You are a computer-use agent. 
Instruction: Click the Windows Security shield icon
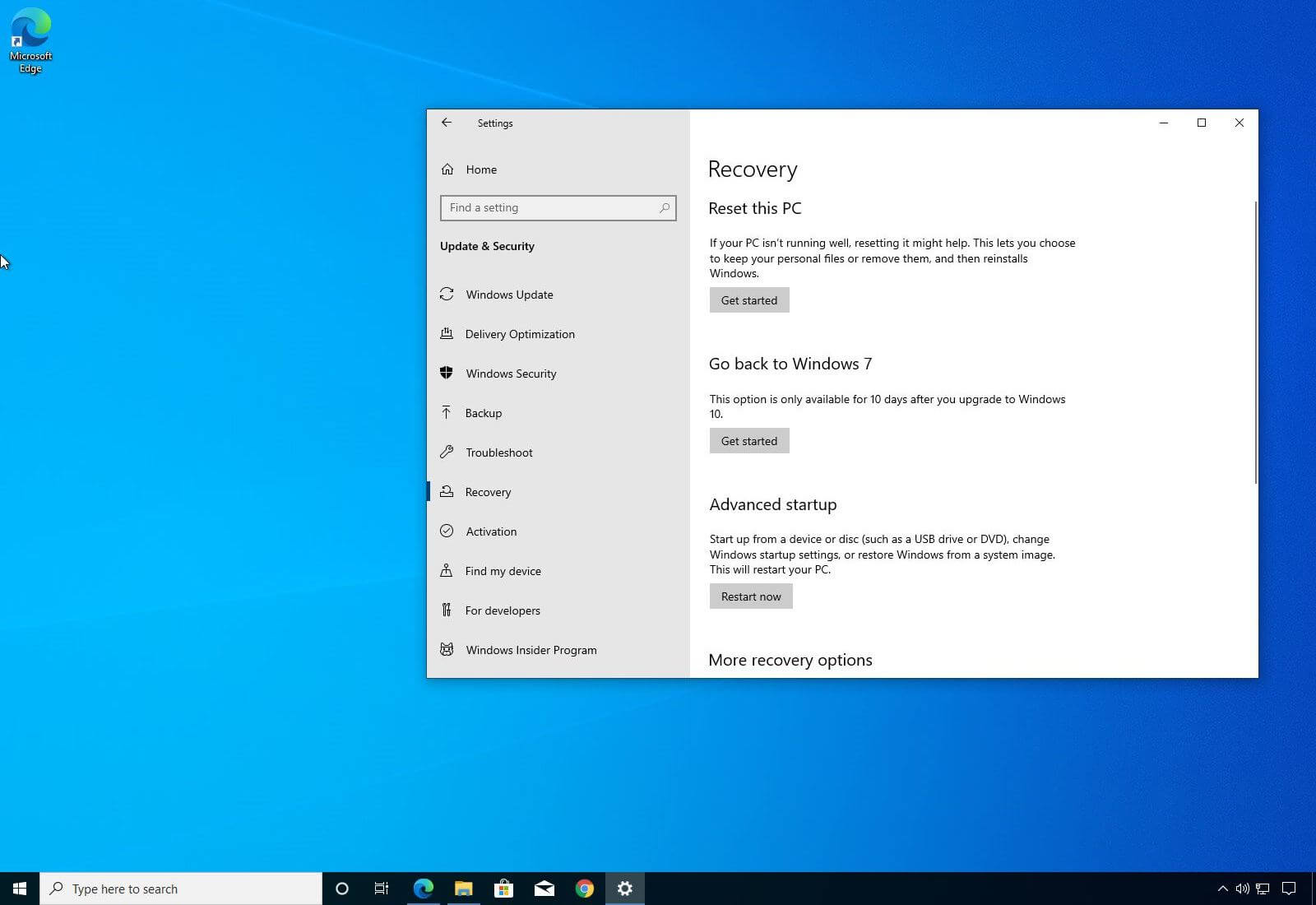point(447,374)
